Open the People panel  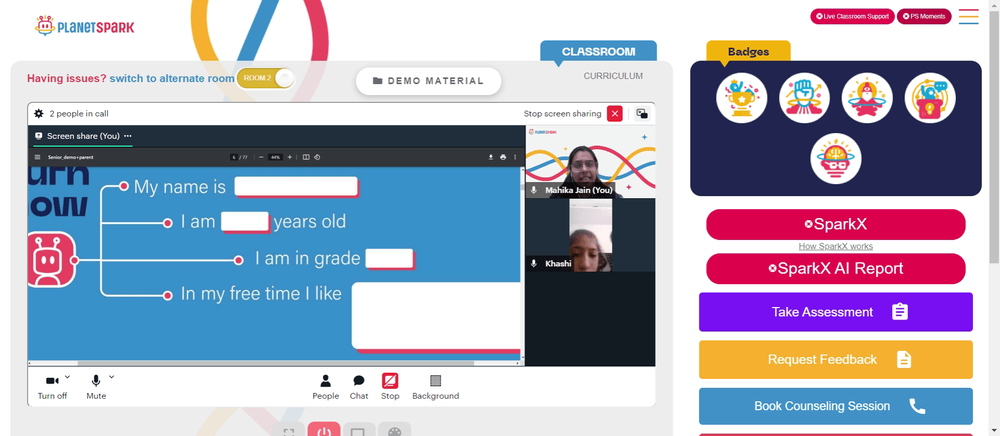click(325, 387)
